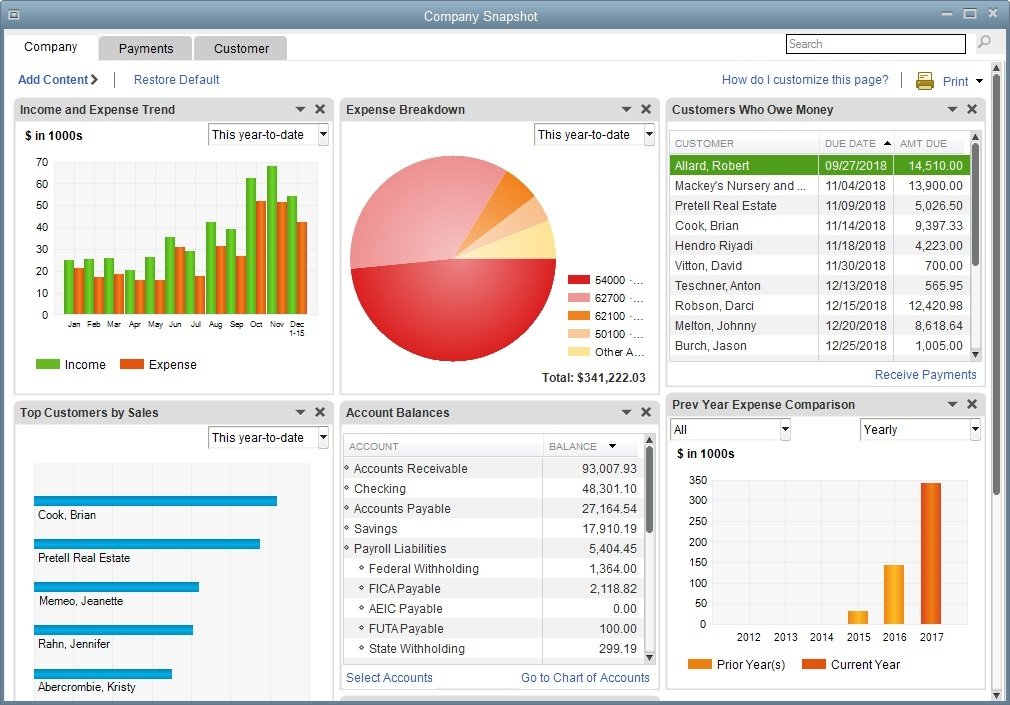This screenshot has height=705, width=1010.
Task: Sort customers by the Due Date column
Action: pos(855,144)
